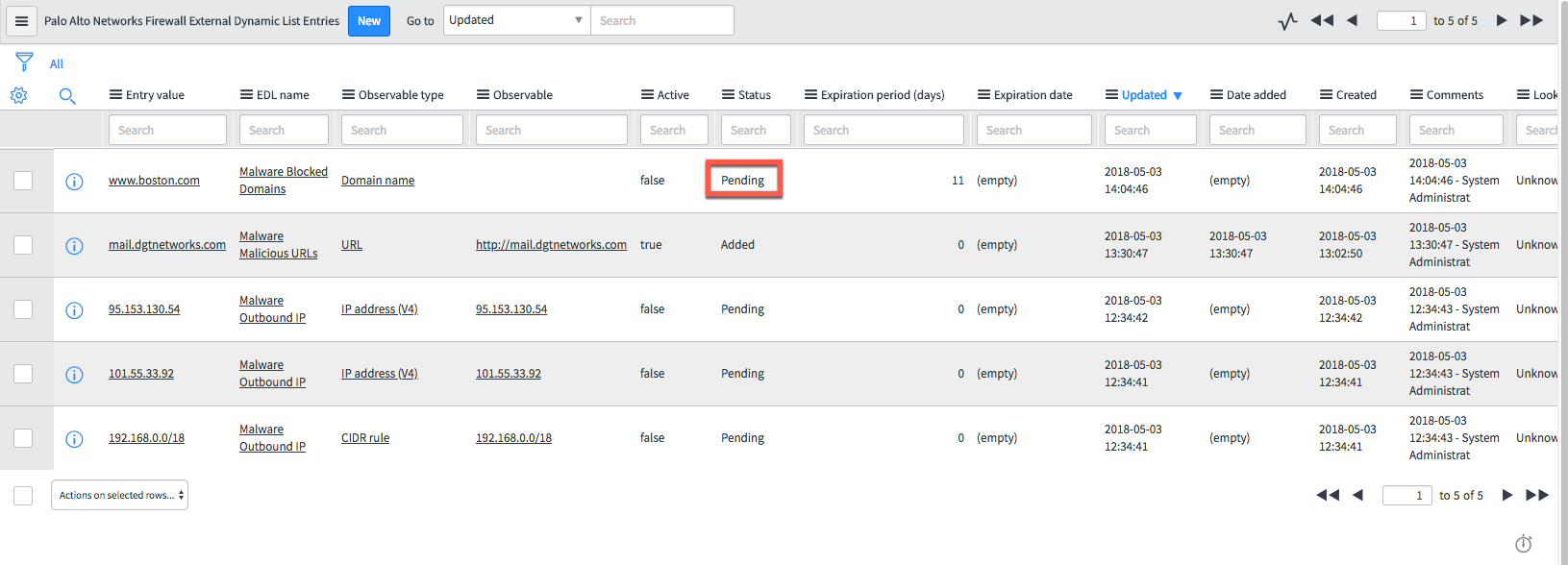
Task: Sort by Updated column header
Action: [1144, 95]
